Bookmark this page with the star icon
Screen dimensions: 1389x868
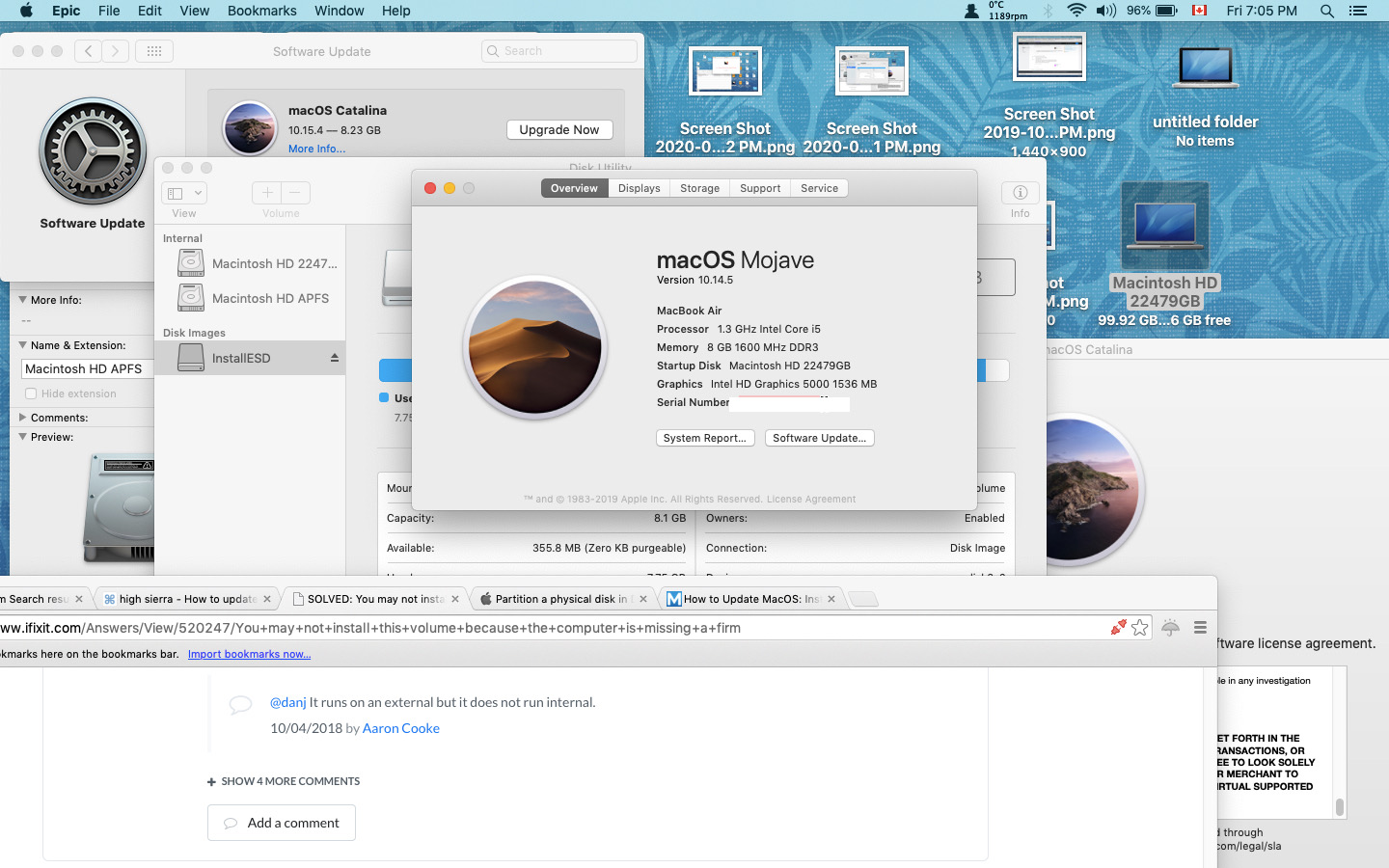point(1140,628)
